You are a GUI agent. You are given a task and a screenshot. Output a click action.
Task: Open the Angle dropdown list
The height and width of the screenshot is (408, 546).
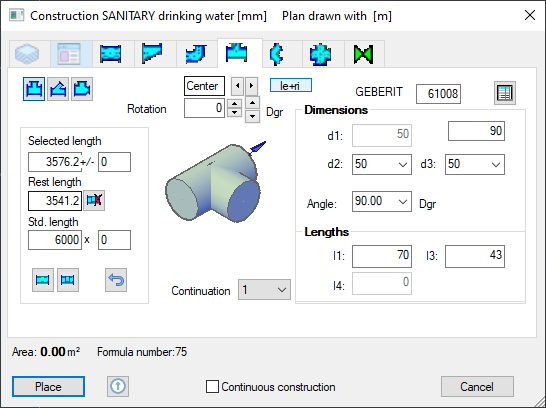click(x=382, y=201)
